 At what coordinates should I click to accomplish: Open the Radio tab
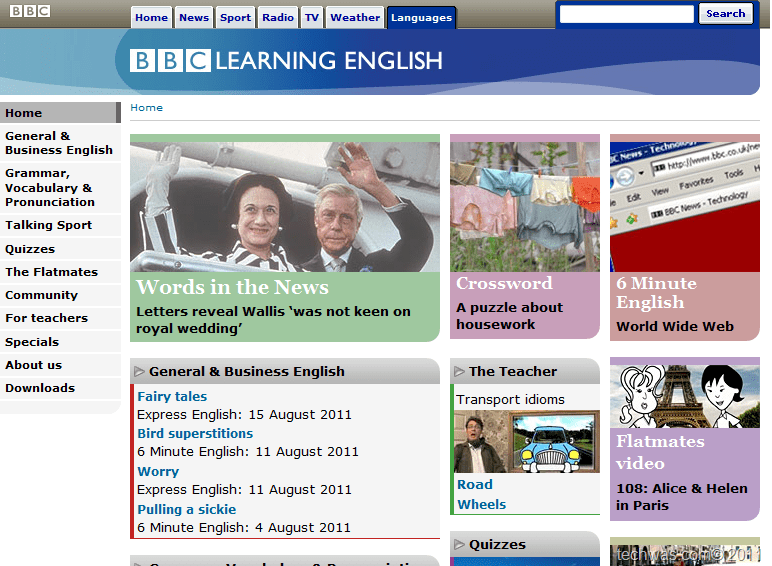[278, 18]
